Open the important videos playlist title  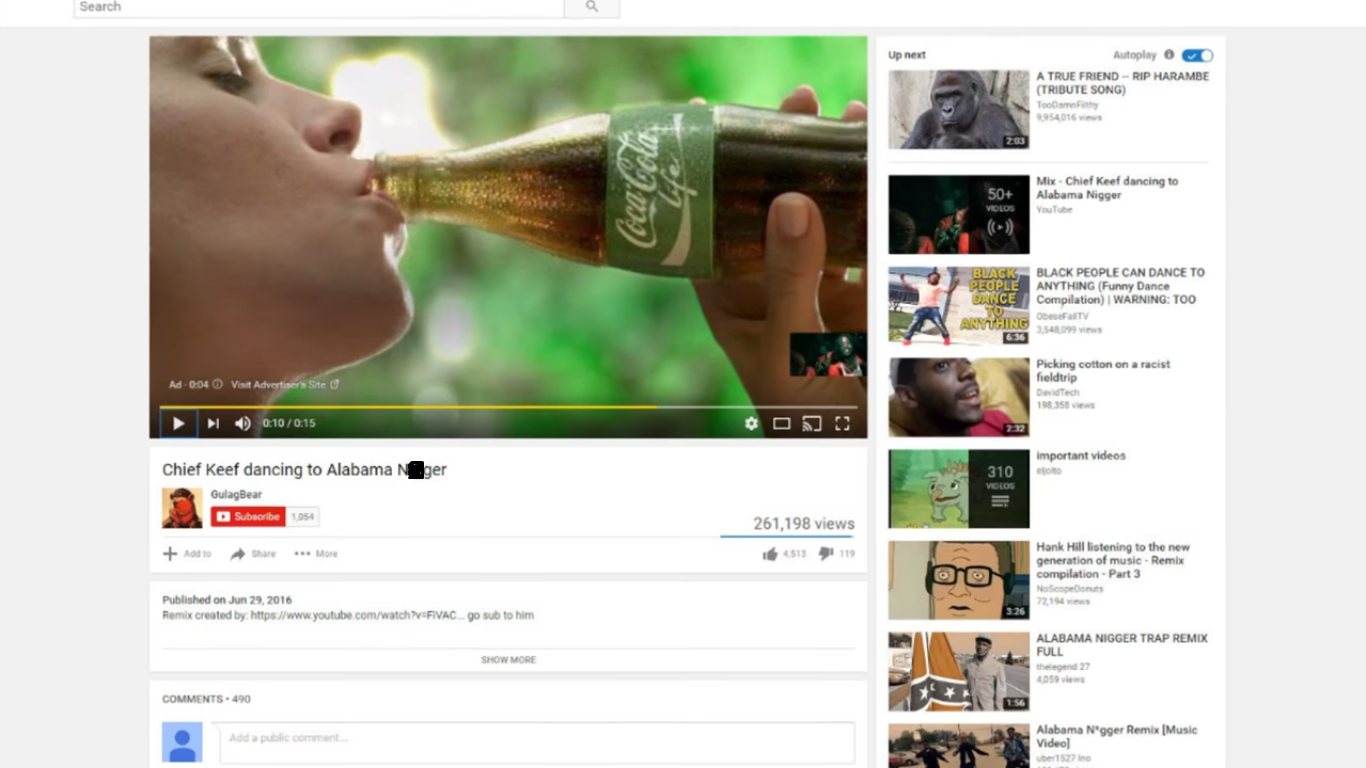click(x=1081, y=456)
